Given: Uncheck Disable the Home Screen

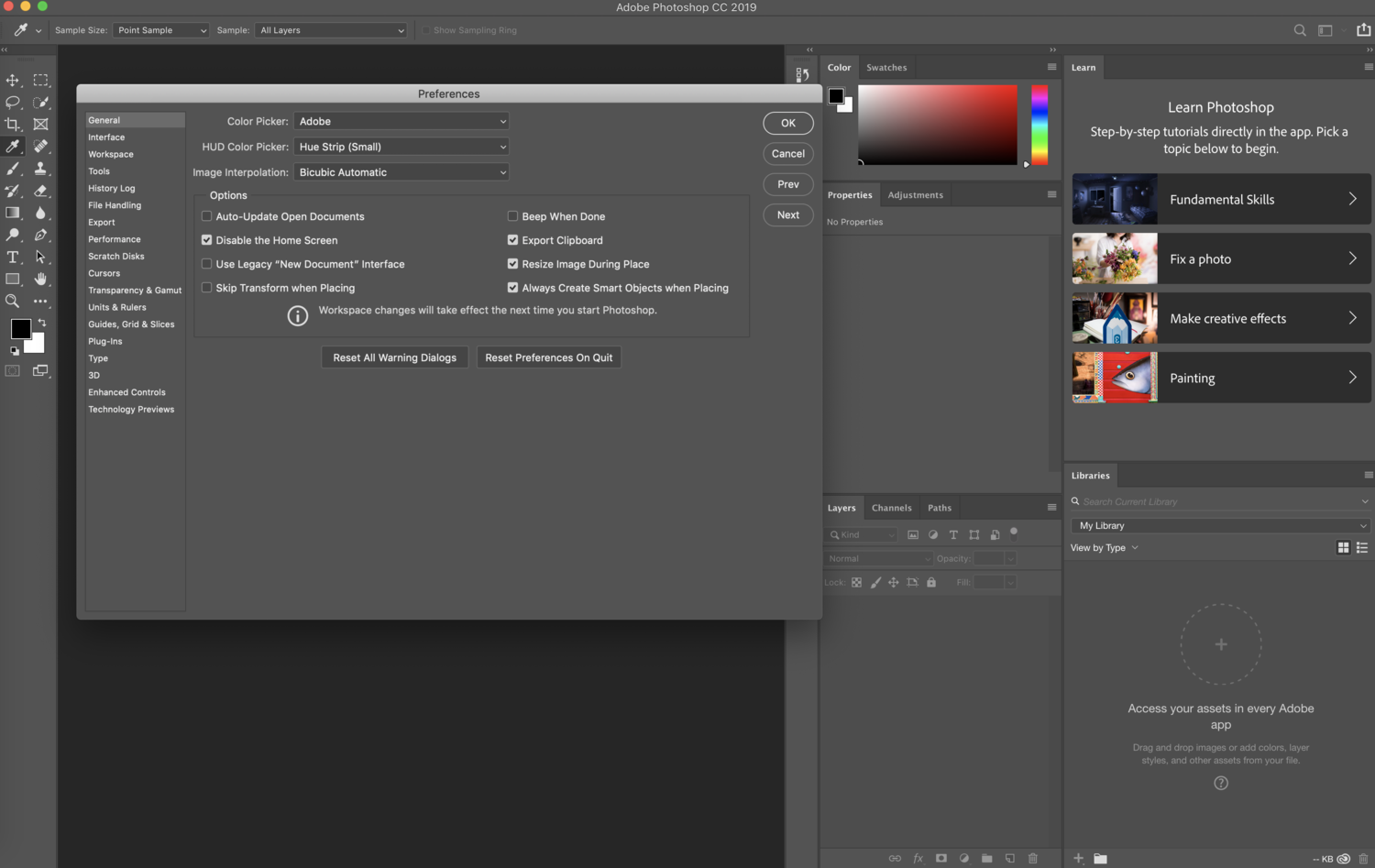Looking at the screenshot, I should pos(207,240).
